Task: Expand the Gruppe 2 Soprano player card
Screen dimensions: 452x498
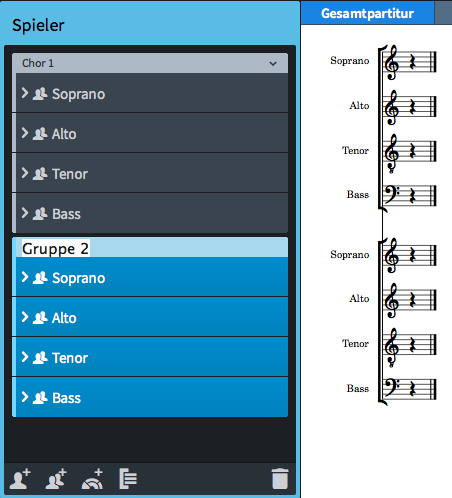Action: coord(25,277)
